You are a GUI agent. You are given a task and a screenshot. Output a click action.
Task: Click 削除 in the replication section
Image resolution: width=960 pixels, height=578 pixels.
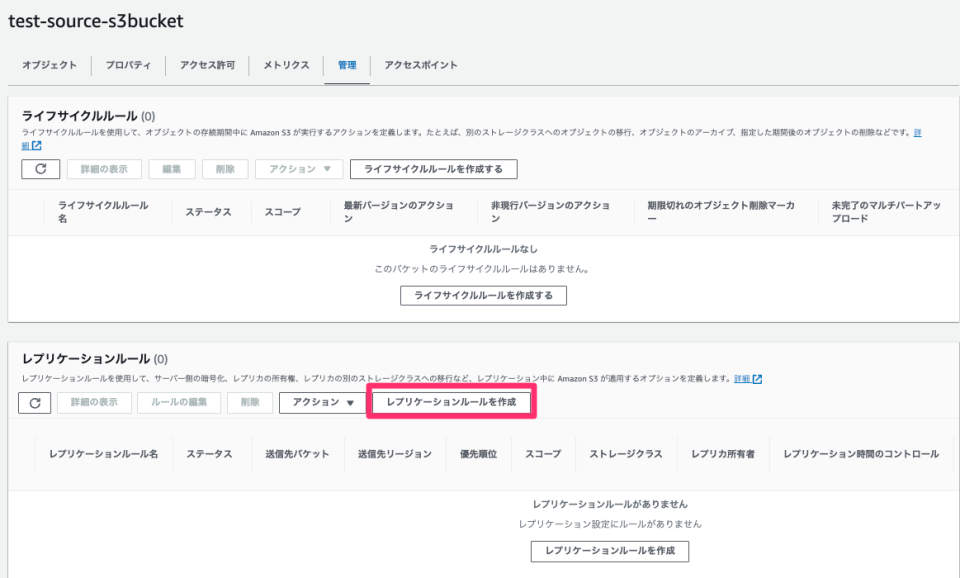pyautogui.click(x=249, y=403)
